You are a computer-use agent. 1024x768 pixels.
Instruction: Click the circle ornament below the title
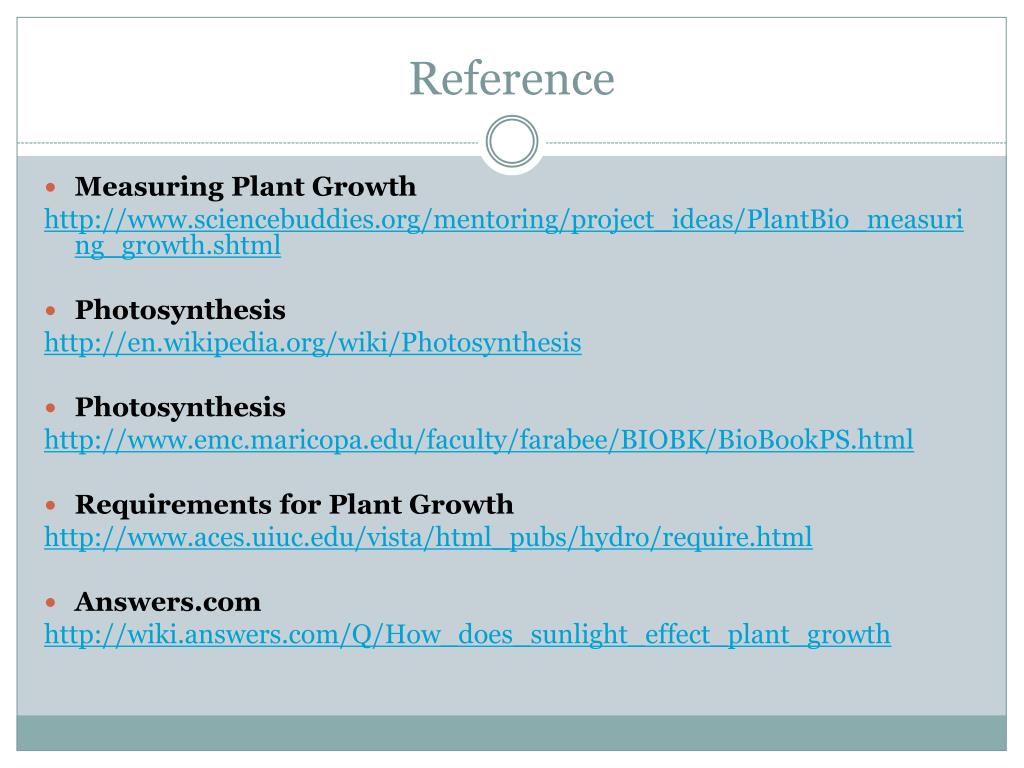[x=512, y=141]
